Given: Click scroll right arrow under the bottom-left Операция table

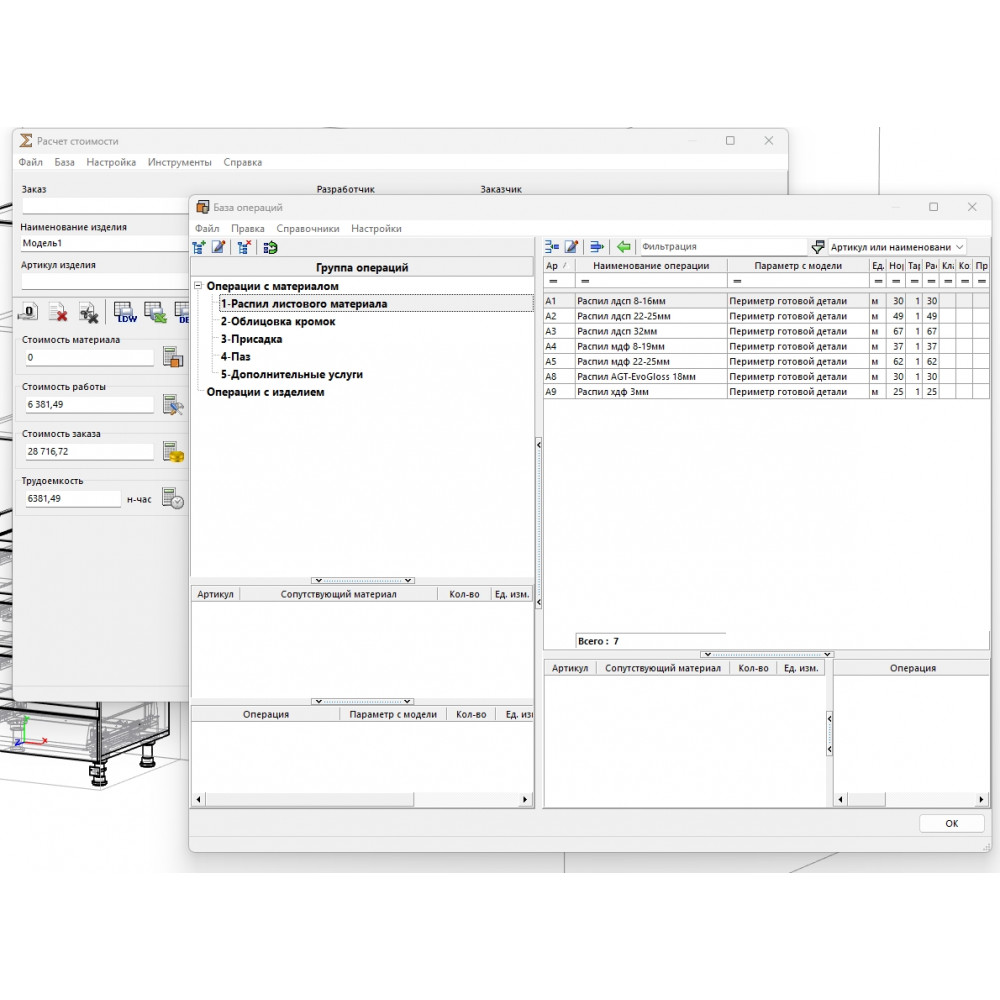Looking at the screenshot, I should [x=525, y=799].
